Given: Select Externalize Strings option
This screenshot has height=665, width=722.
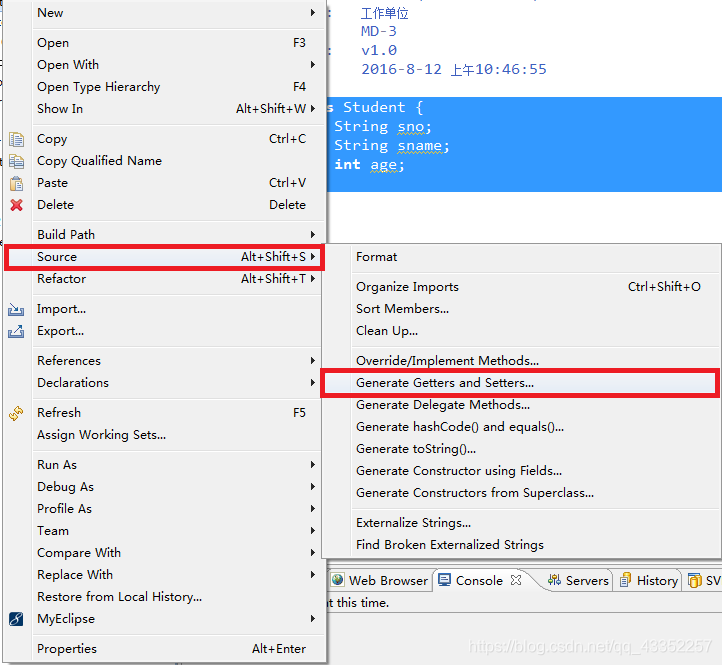Looking at the screenshot, I should click(521, 523).
